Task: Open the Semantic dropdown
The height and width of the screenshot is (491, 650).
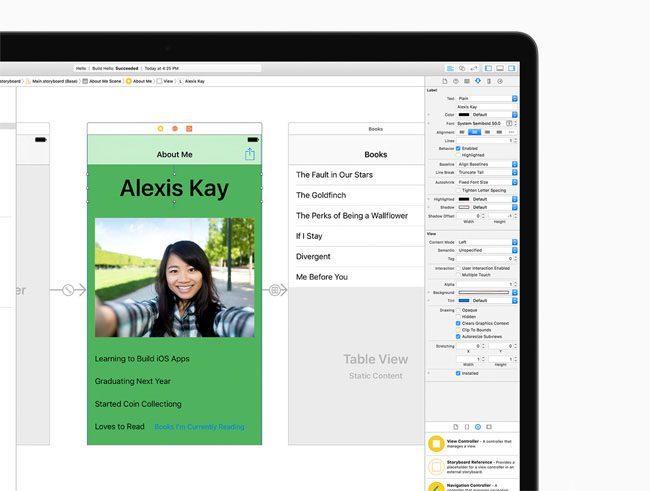Action: [x=487, y=250]
